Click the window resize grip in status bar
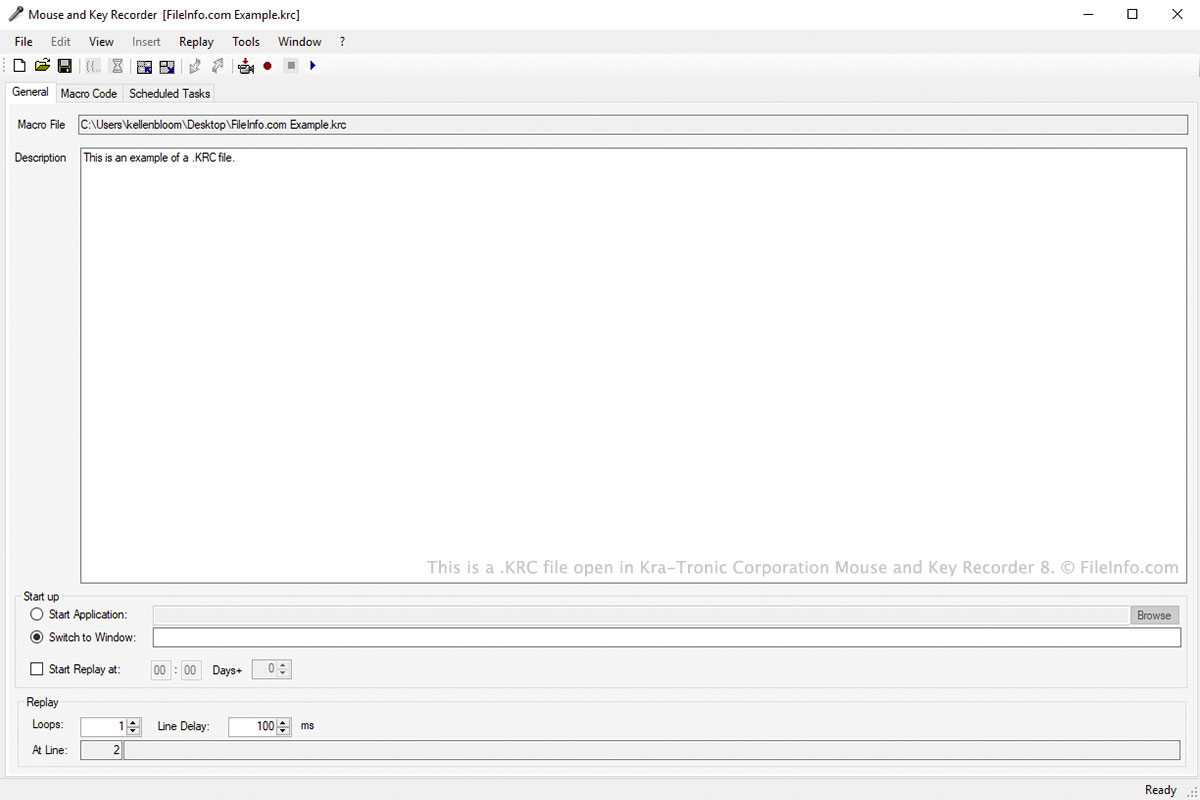 point(1191,791)
